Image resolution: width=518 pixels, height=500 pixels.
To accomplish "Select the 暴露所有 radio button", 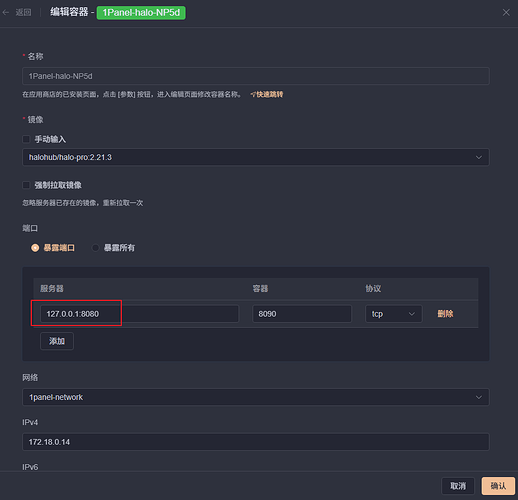I will pos(95,248).
